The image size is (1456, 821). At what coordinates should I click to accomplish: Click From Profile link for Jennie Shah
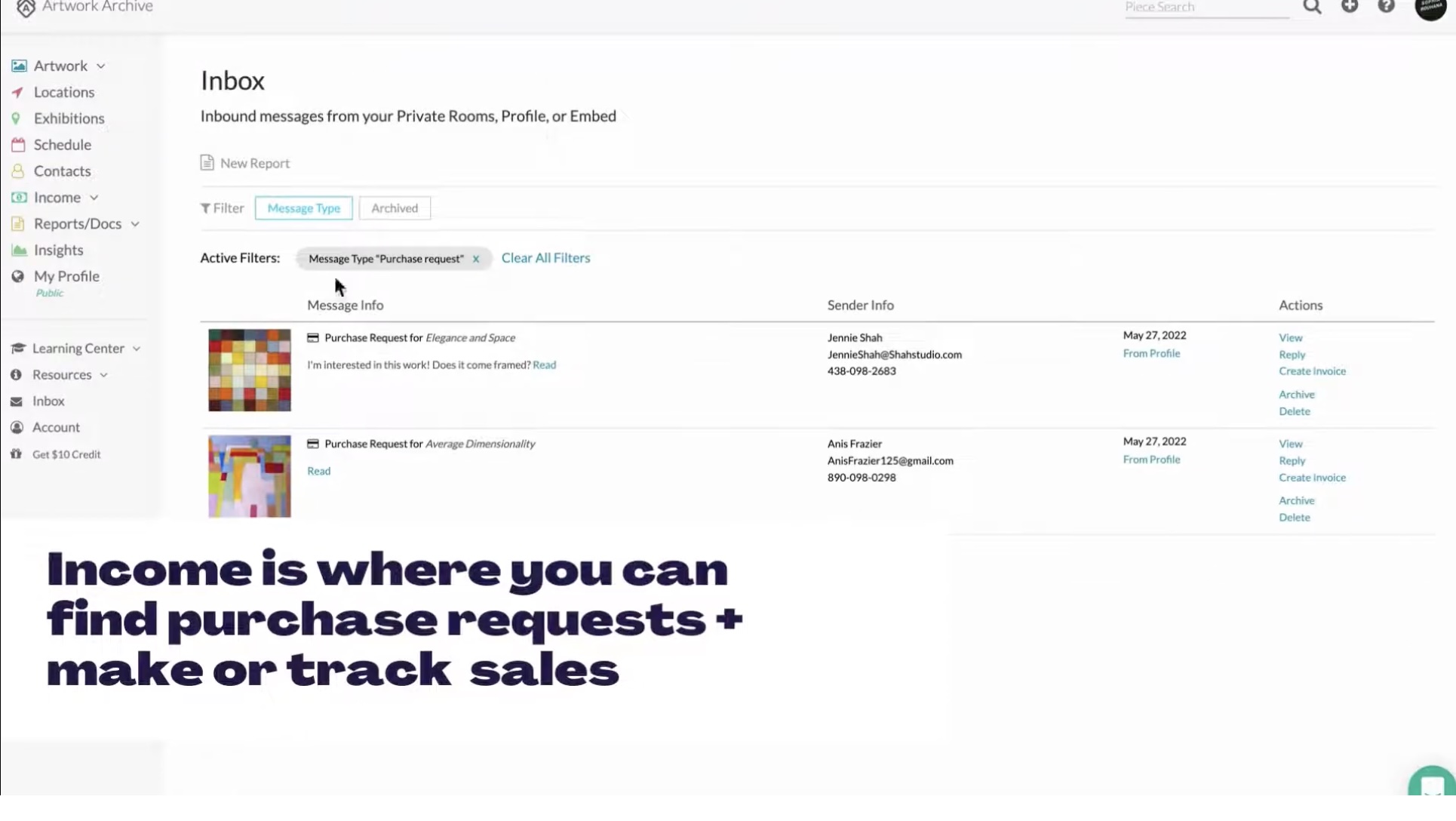point(1151,354)
